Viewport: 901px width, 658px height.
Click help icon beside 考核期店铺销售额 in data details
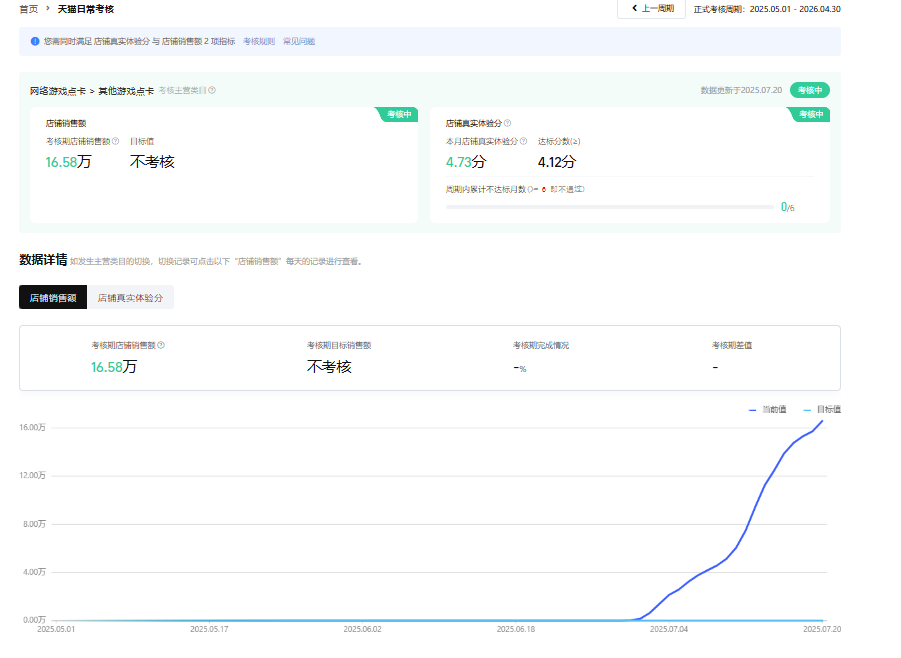pyautogui.click(x=161, y=345)
